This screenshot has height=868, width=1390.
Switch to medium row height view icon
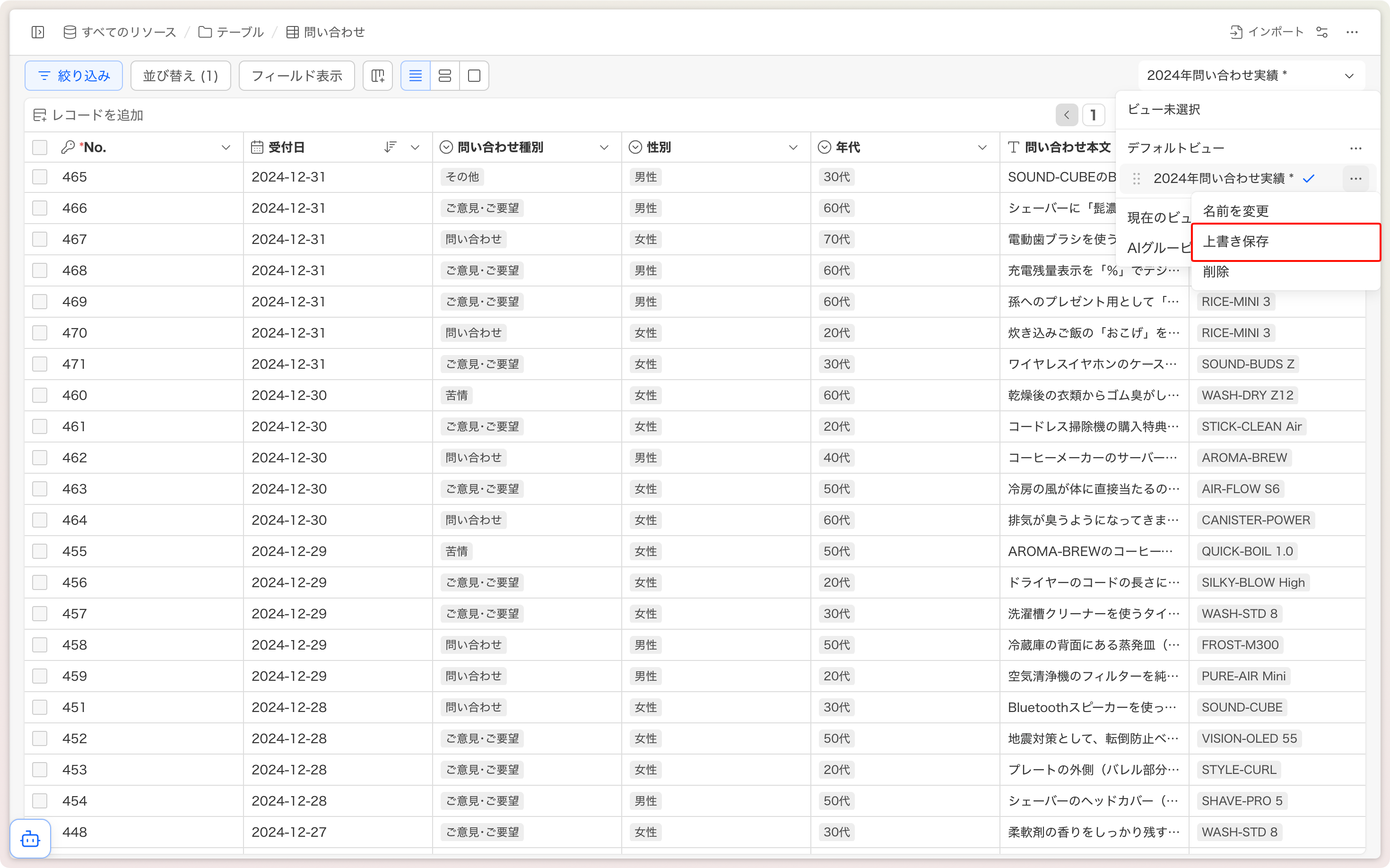(445, 76)
